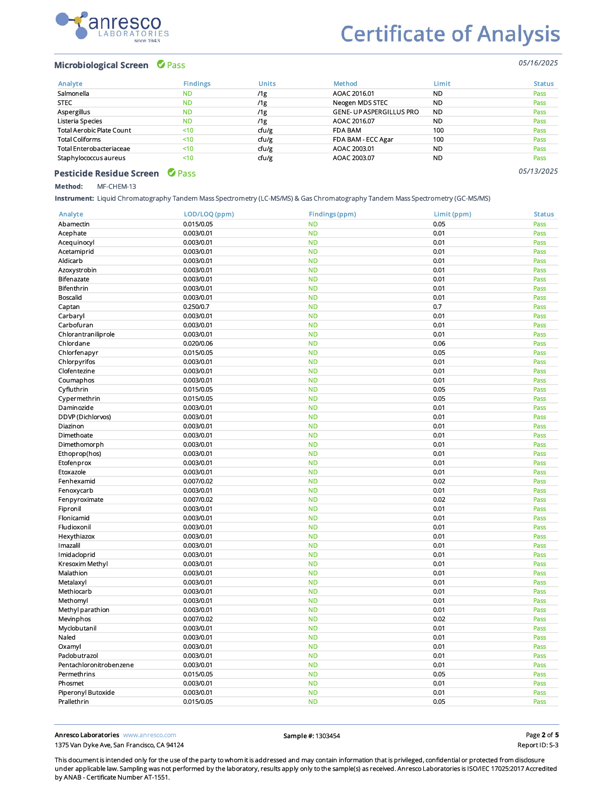Select the Microbiological Screen heading
Screen dimensions: 612x792
click(101, 64)
